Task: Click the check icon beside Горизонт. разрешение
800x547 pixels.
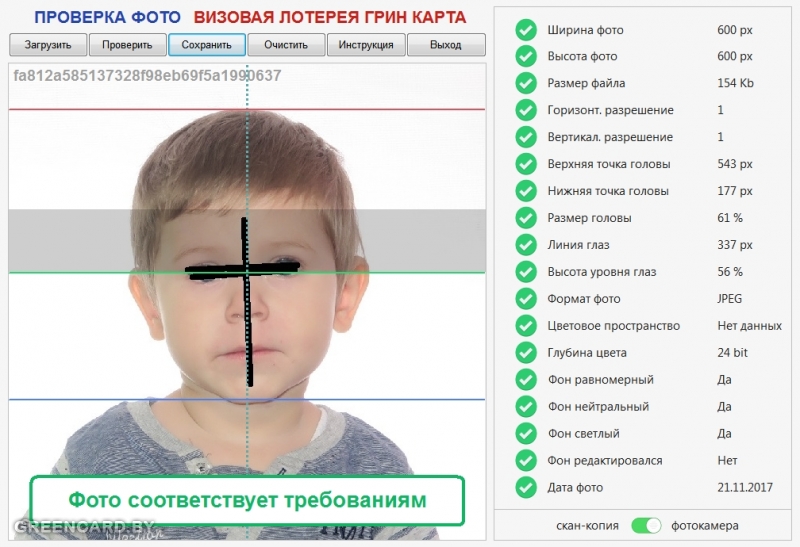Action: point(526,110)
